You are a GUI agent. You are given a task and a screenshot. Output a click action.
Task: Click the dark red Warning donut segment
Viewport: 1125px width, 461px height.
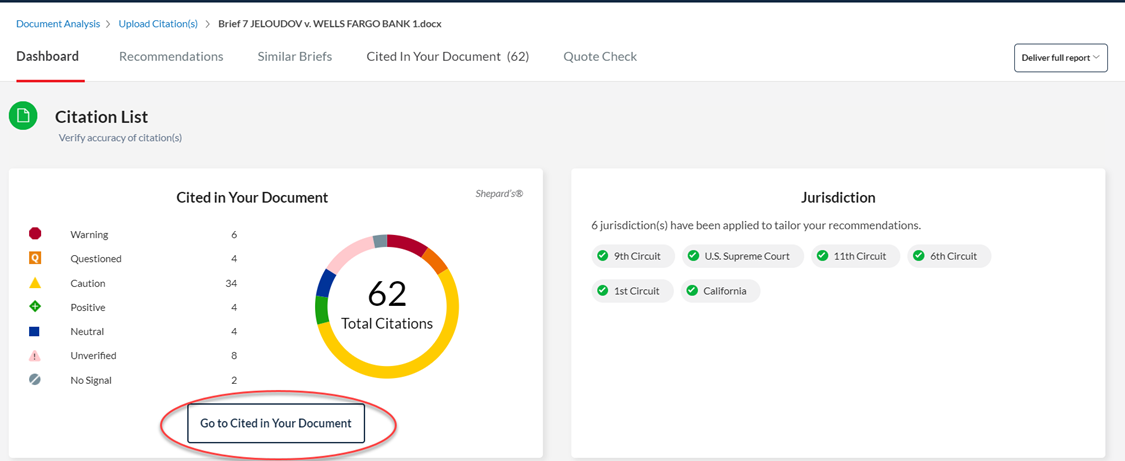409,243
